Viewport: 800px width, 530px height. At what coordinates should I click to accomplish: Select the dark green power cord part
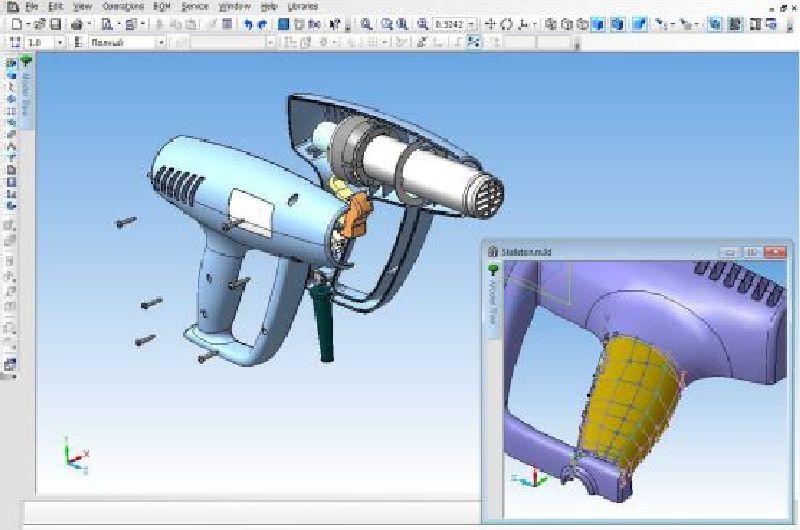(x=322, y=321)
